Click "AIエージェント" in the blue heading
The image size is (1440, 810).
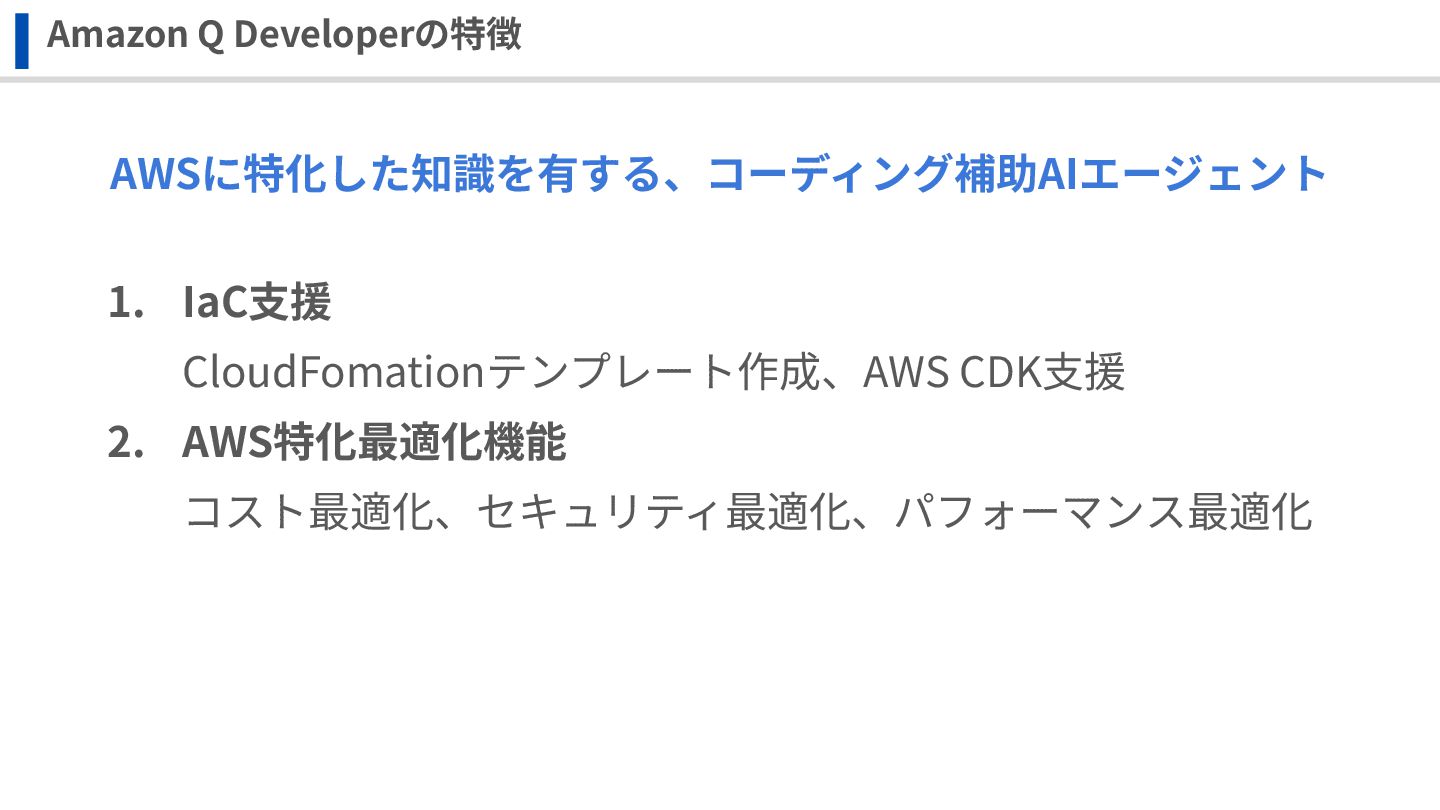(x=1181, y=174)
